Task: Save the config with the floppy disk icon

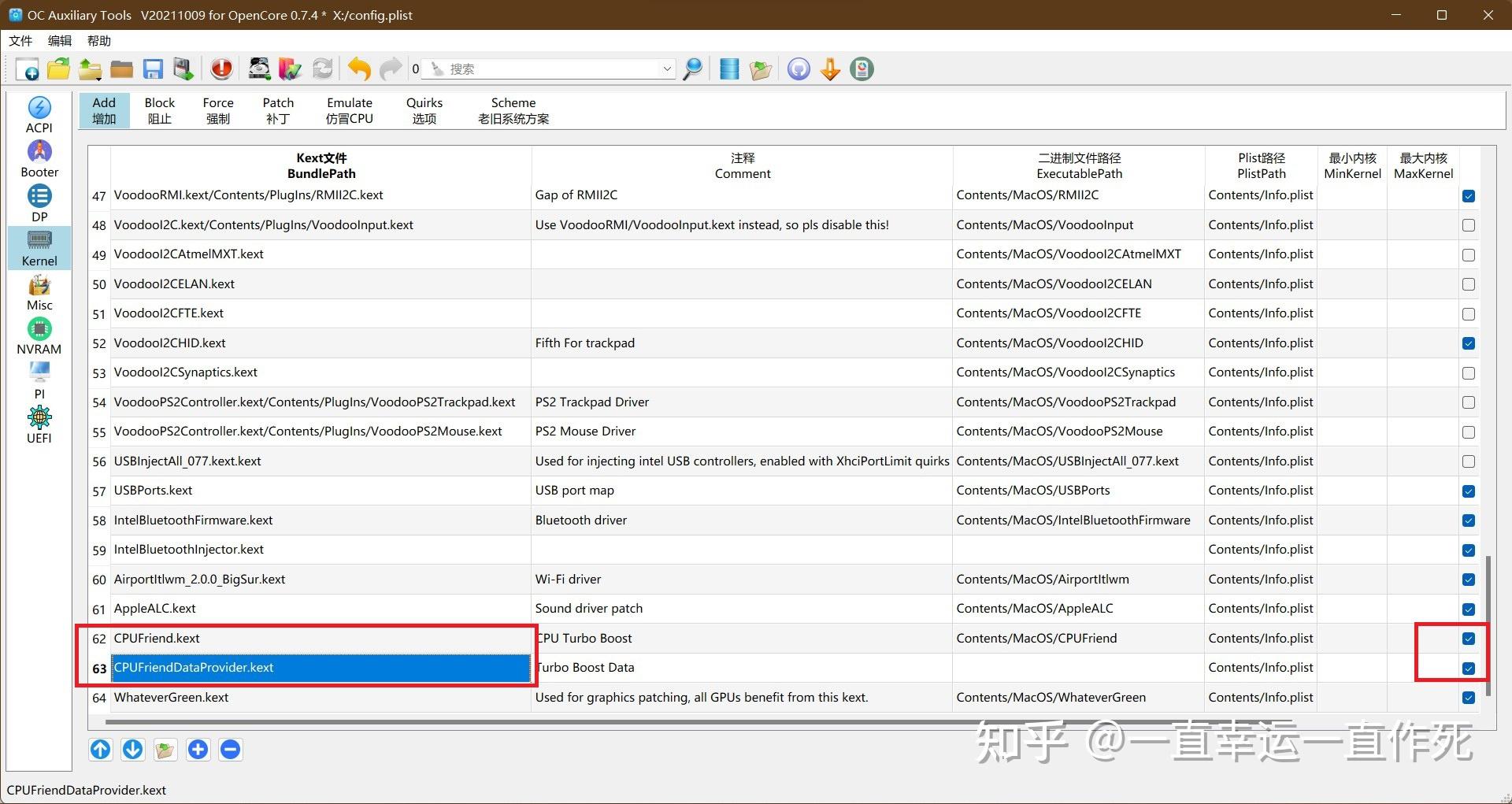Action: (x=152, y=69)
